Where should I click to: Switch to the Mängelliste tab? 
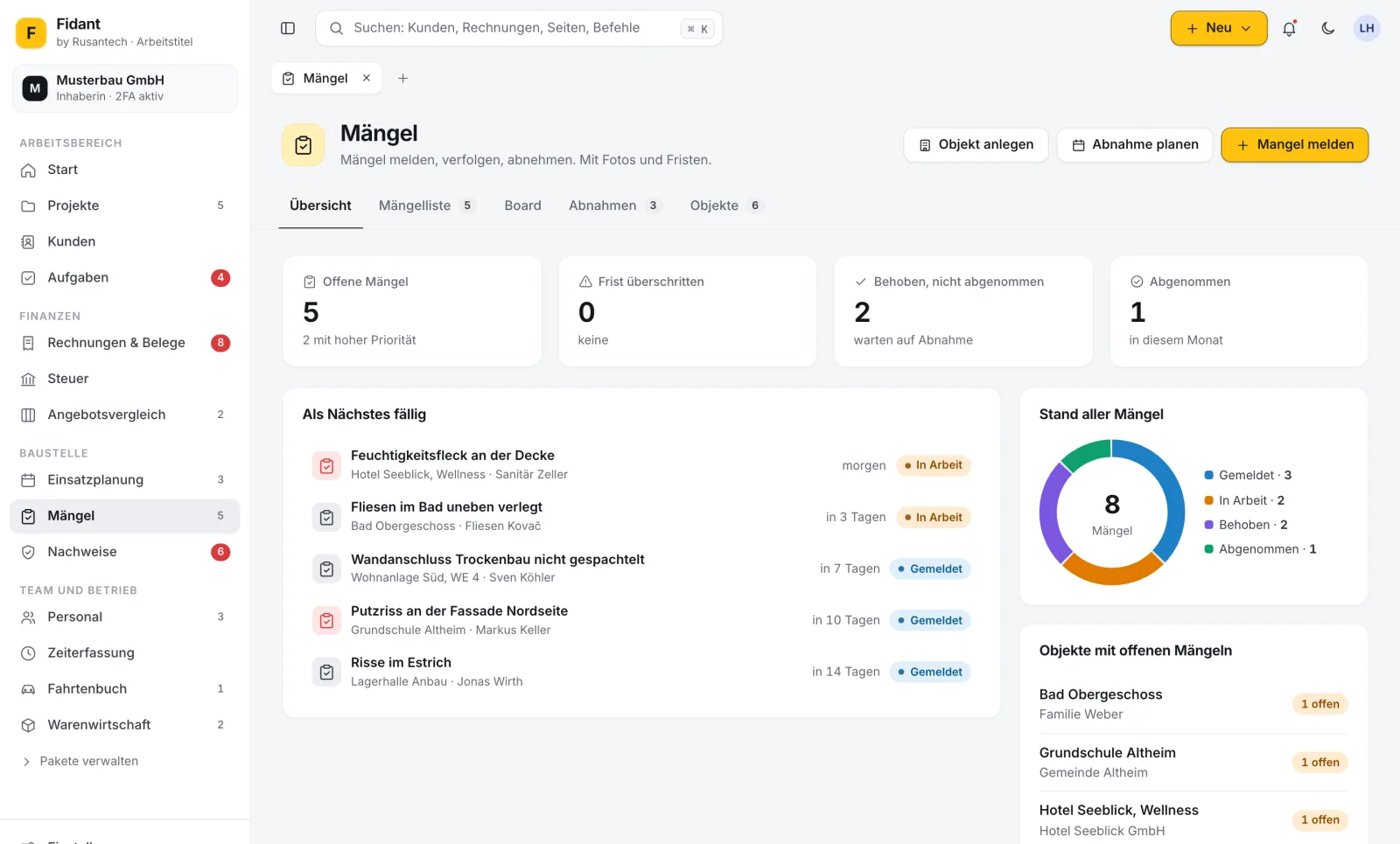coord(426,206)
